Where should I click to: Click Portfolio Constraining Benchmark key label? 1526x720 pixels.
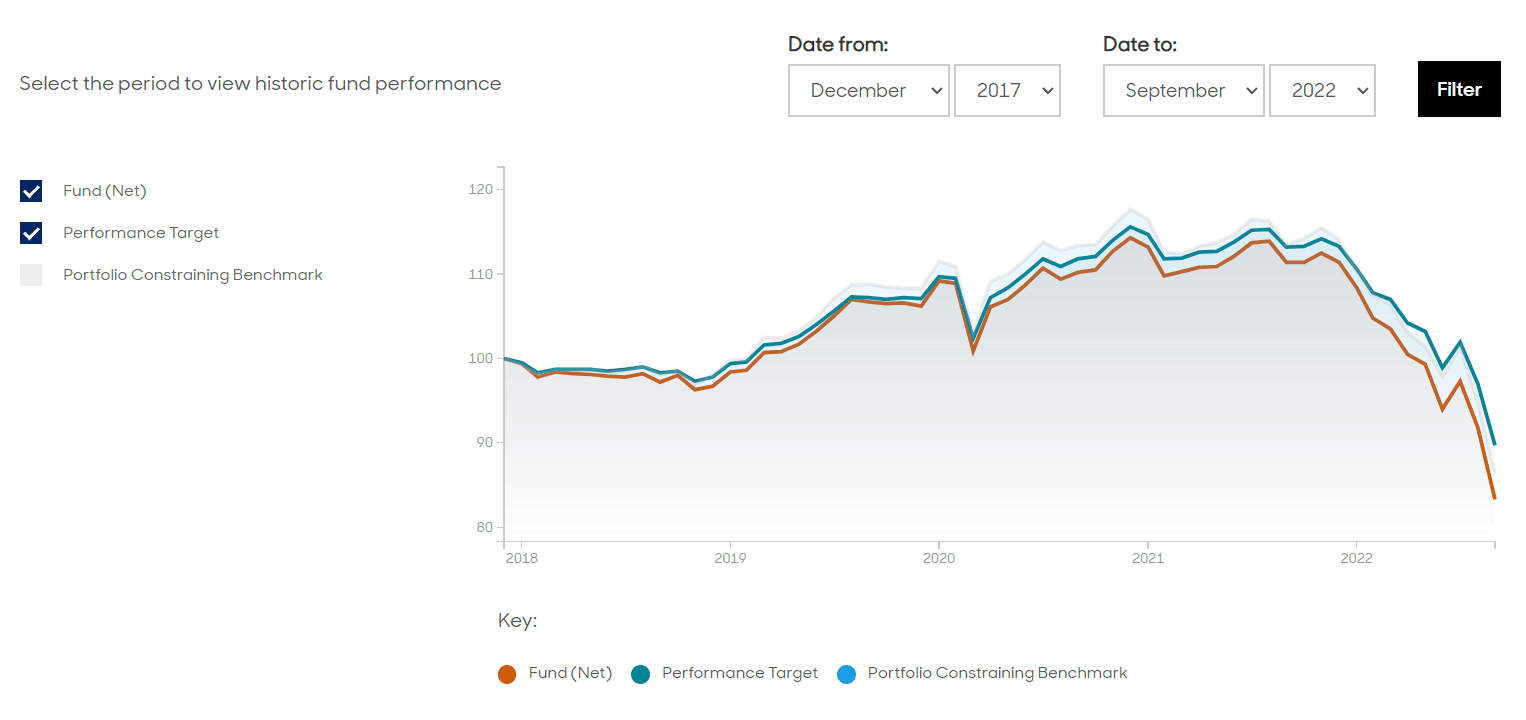997,673
